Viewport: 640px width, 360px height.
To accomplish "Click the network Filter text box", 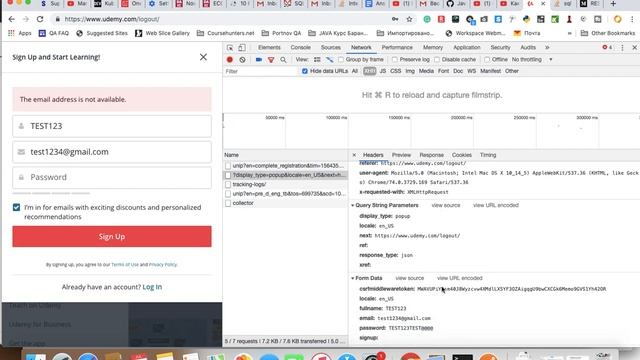I will tap(260, 71).
